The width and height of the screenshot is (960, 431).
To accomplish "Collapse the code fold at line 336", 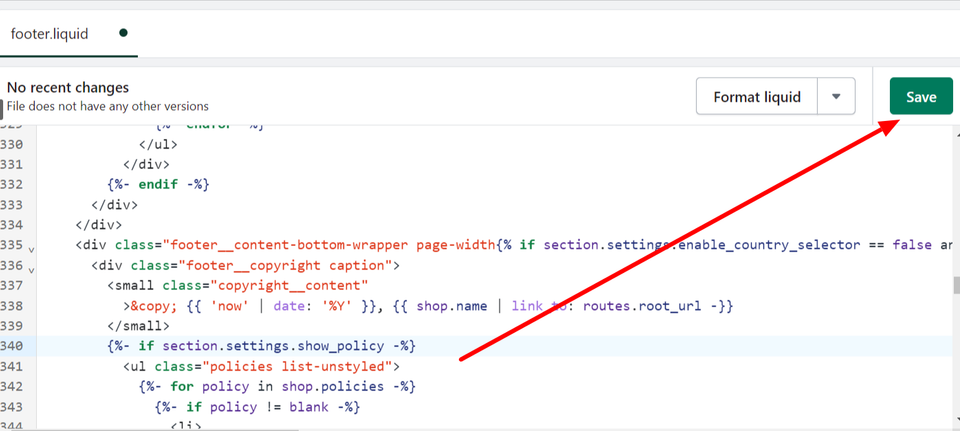I will 31,269.
